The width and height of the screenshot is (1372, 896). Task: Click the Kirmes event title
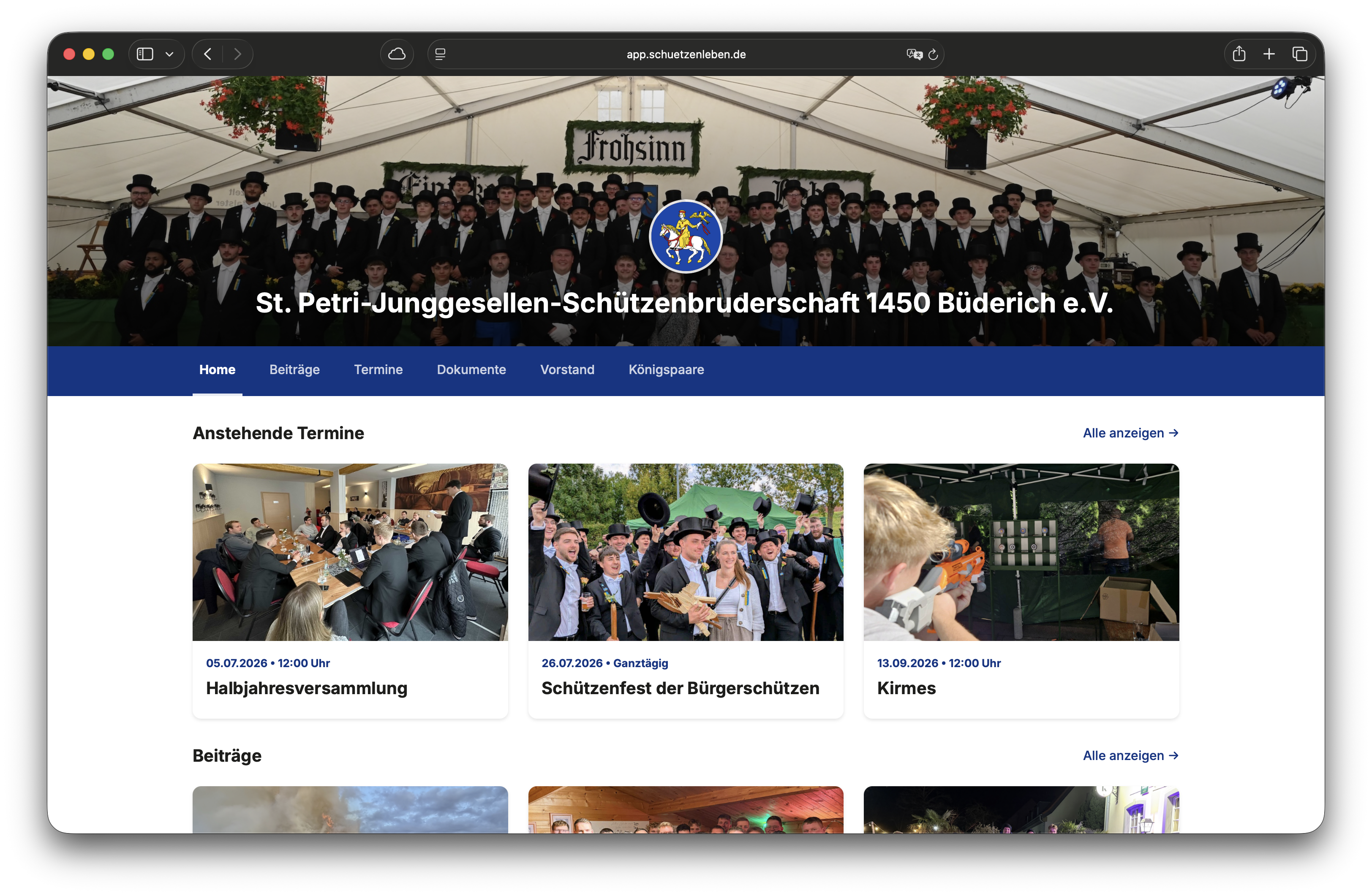pos(906,689)
